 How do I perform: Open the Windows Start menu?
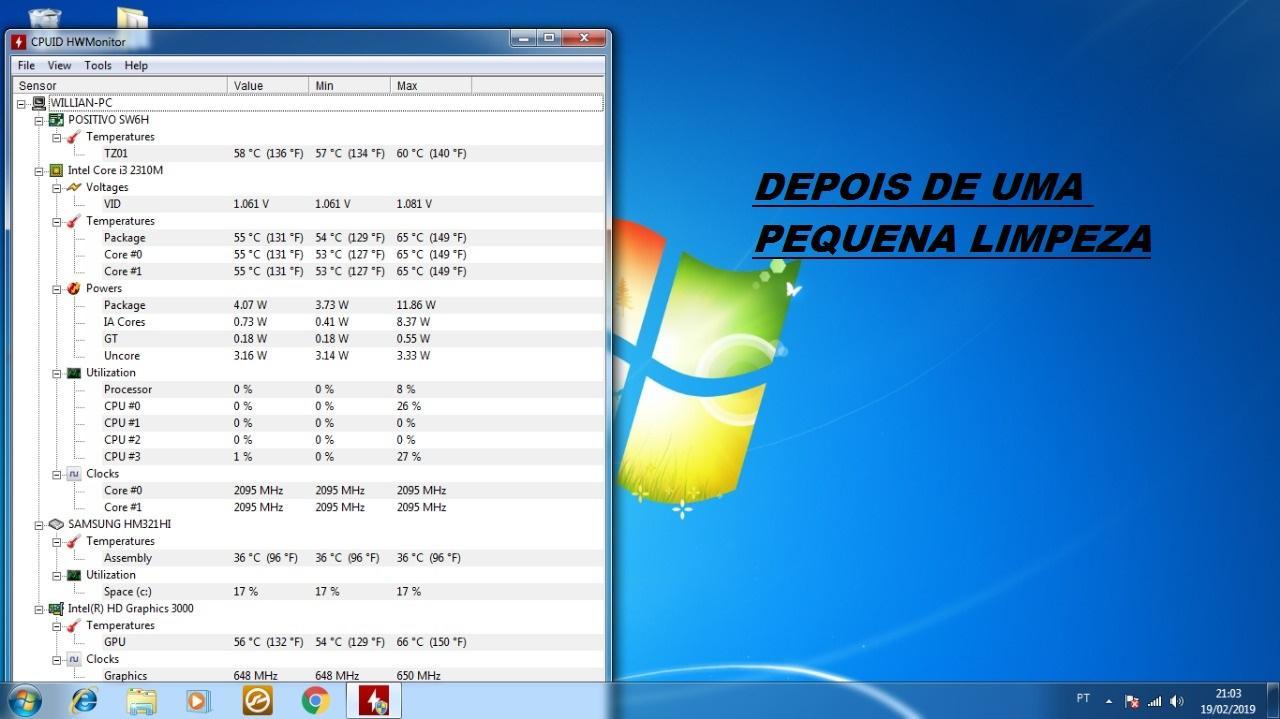coord(23,700)
